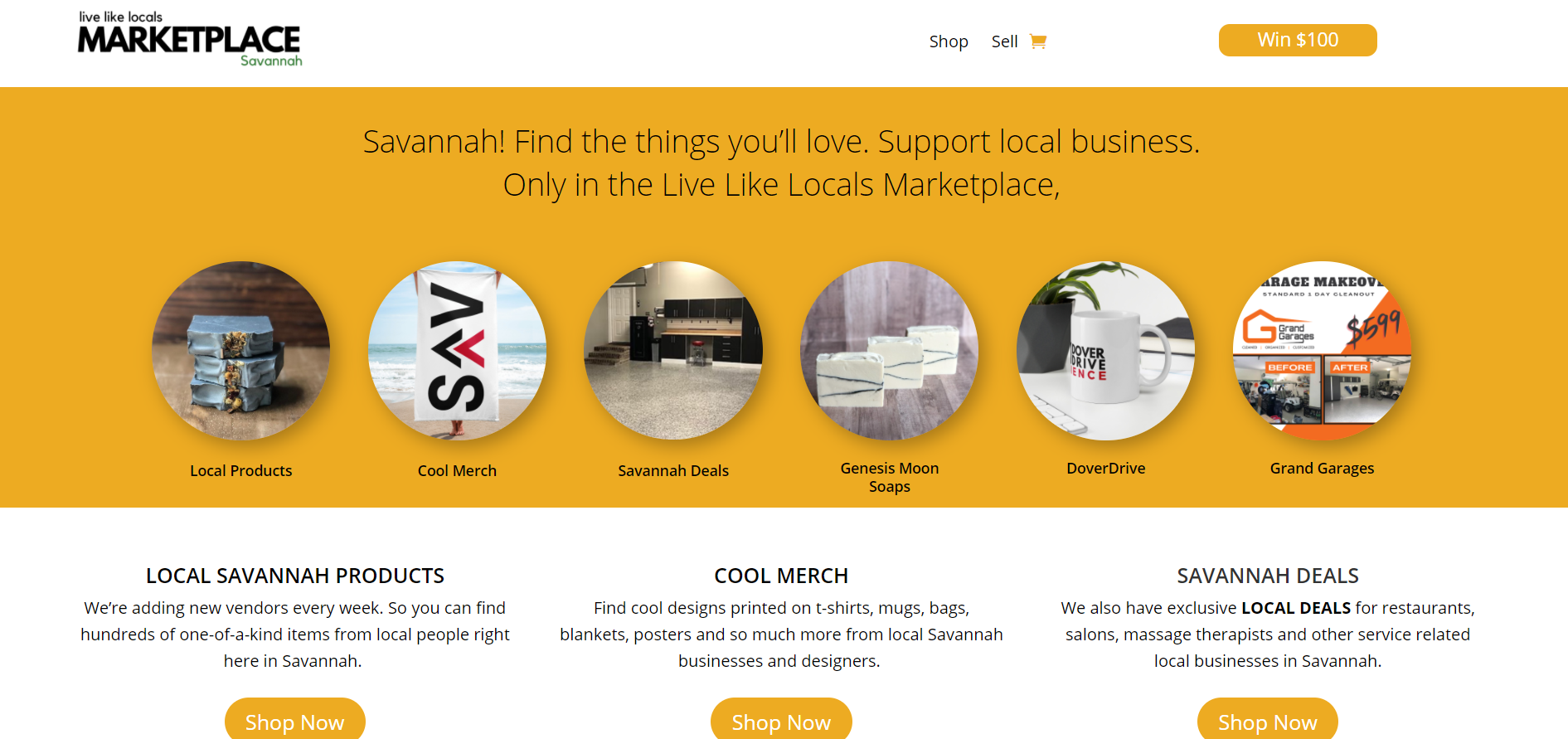Follow the Genesis Moon Soaps caption link
Image resolution: width=1568 pixels, height=739 pixels.
tap(890, 477)
